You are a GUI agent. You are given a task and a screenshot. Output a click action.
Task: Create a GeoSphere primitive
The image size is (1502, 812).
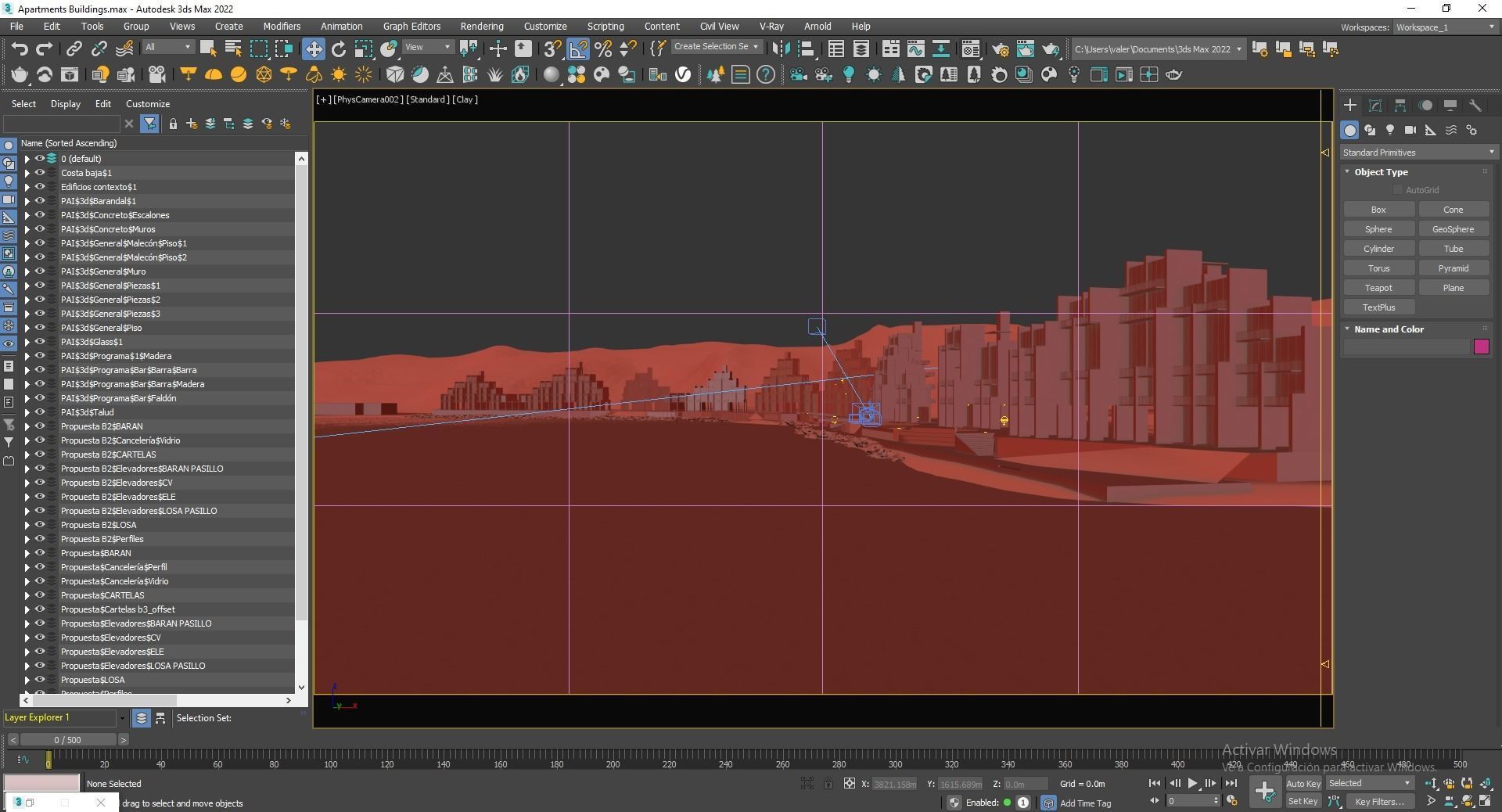point(1453,229)
